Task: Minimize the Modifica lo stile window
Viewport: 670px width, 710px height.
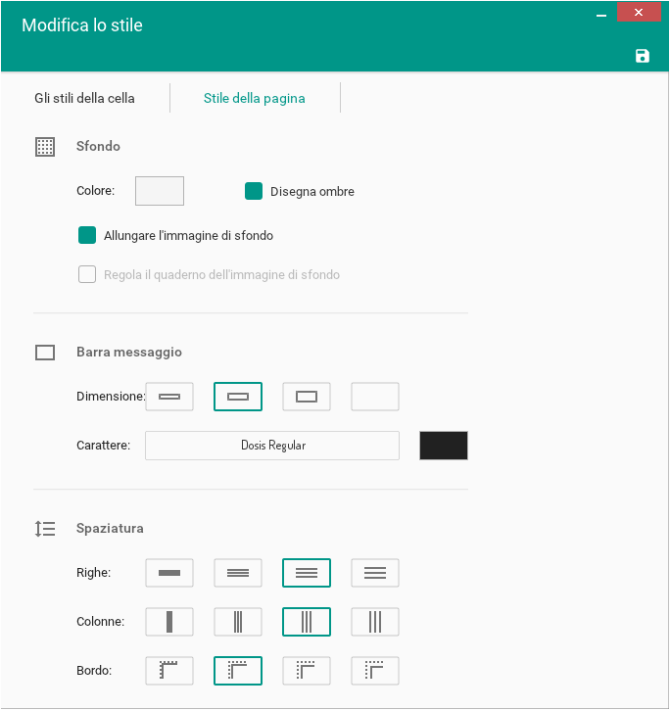Action: point(601,13)
